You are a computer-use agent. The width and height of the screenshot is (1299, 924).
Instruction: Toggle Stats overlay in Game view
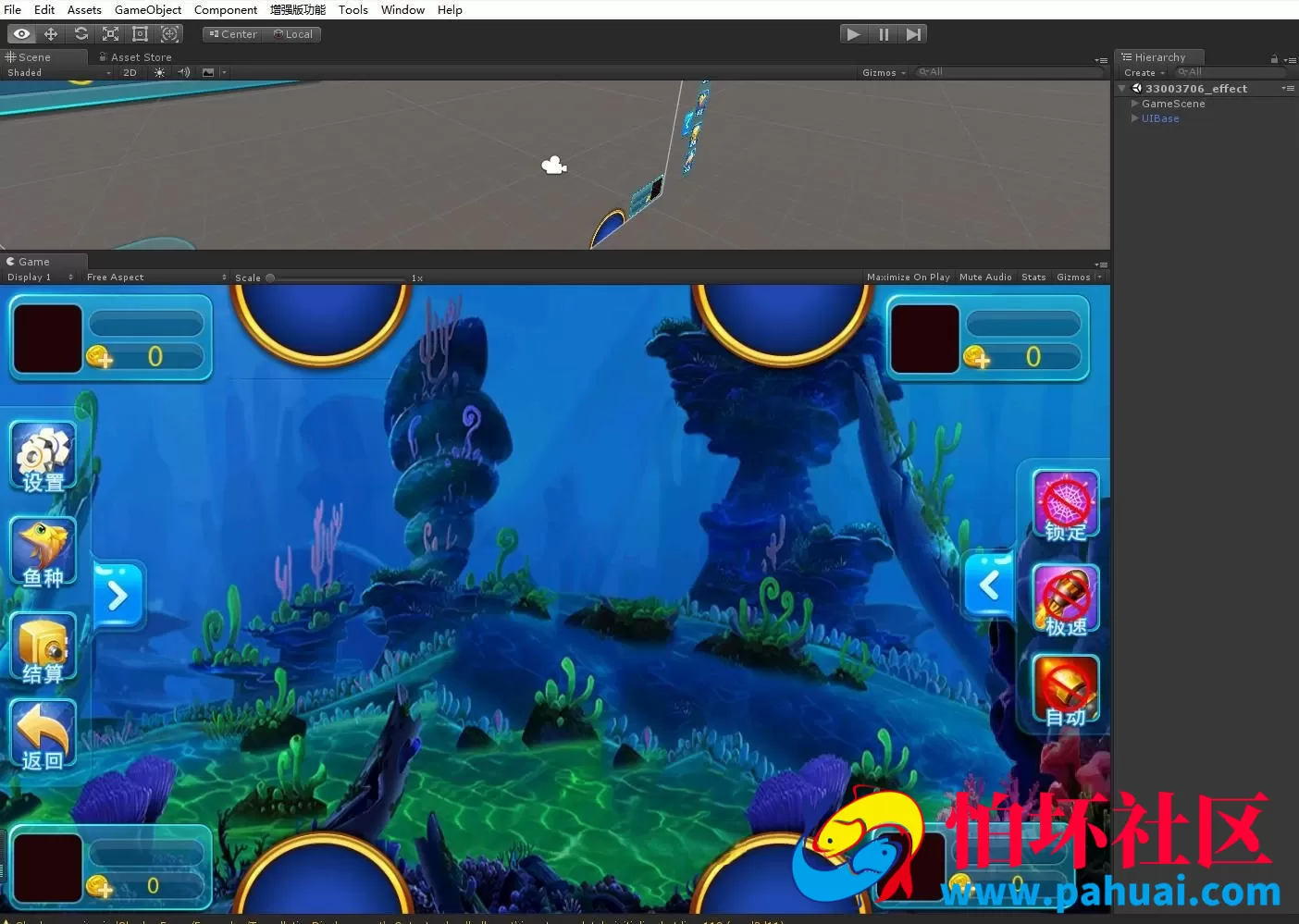(x=1033, y=277)
